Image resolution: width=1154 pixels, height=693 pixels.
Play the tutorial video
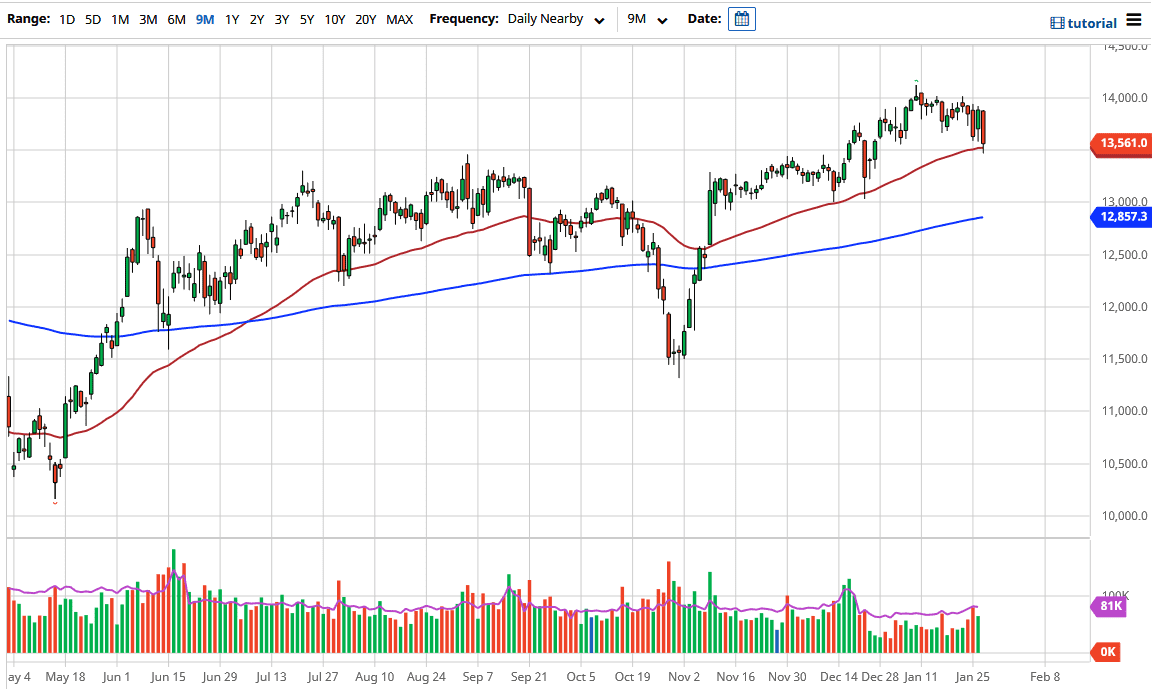point(1082,22)
